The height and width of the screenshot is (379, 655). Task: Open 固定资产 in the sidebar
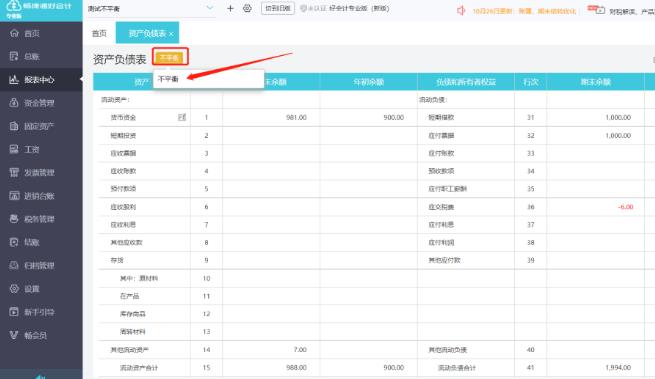click(41, 126)
